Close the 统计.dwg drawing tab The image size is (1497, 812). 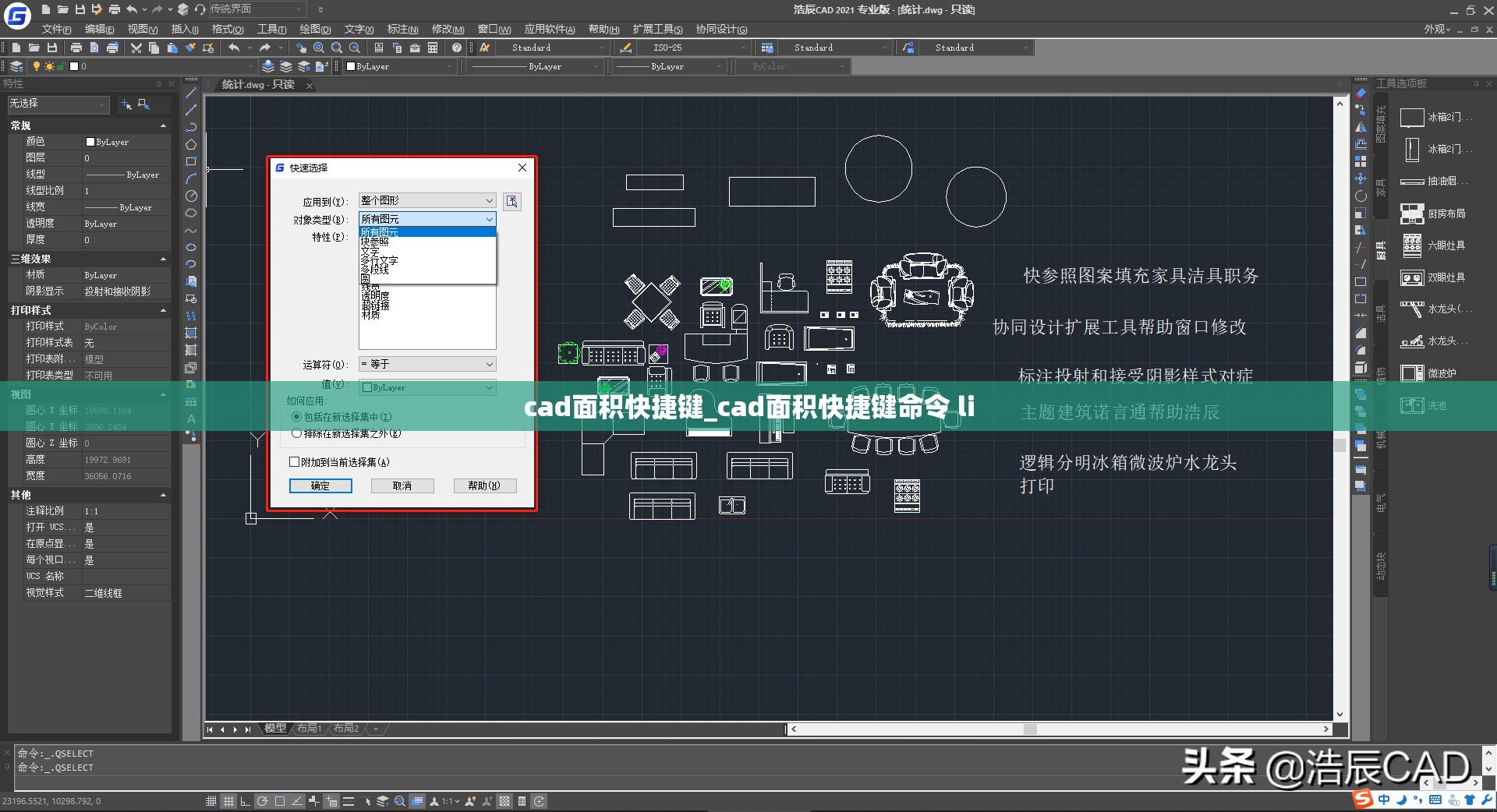click(x=310, y=85)
